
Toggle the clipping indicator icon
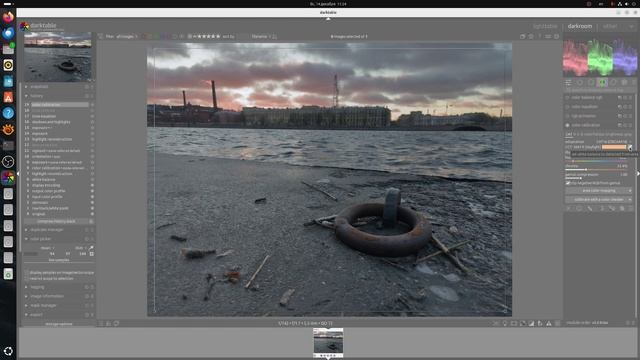point(531,323)
